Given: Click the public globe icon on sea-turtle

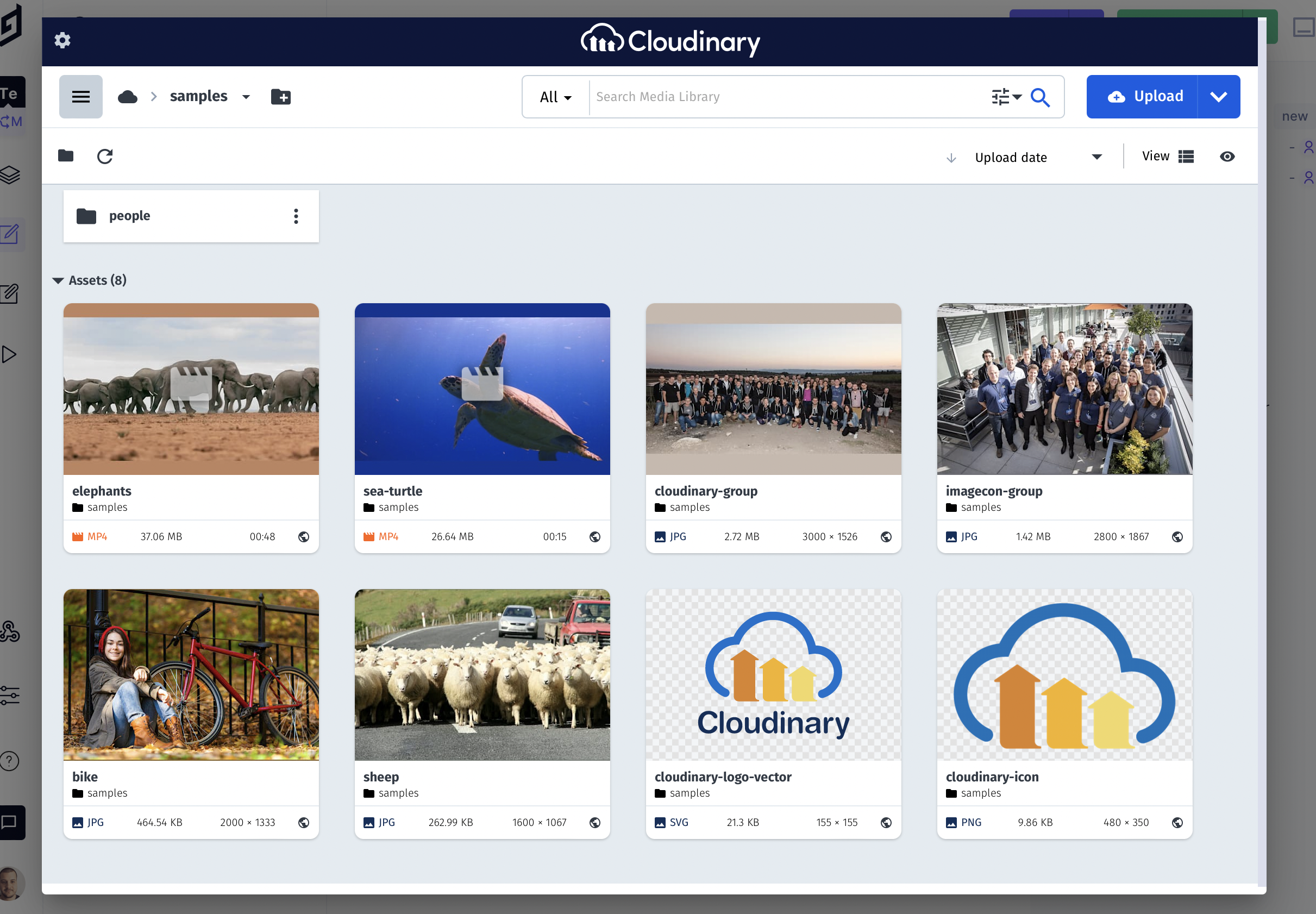Looking at the screenshot, I should click(x=595, y=536).
